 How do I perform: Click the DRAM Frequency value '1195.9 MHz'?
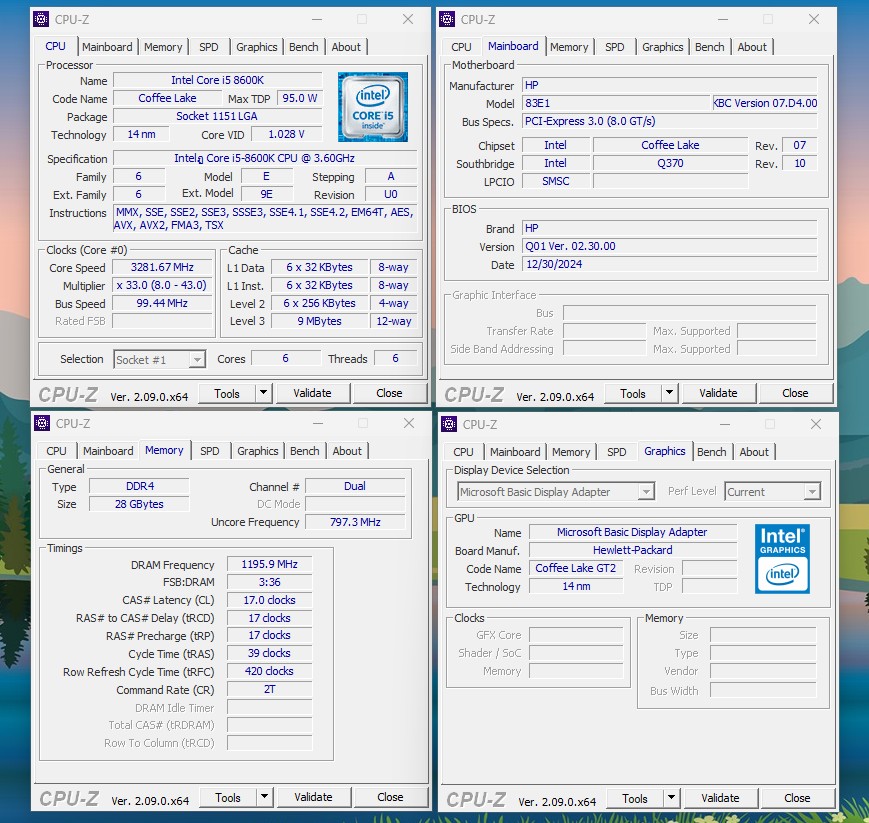pos(269,564)
